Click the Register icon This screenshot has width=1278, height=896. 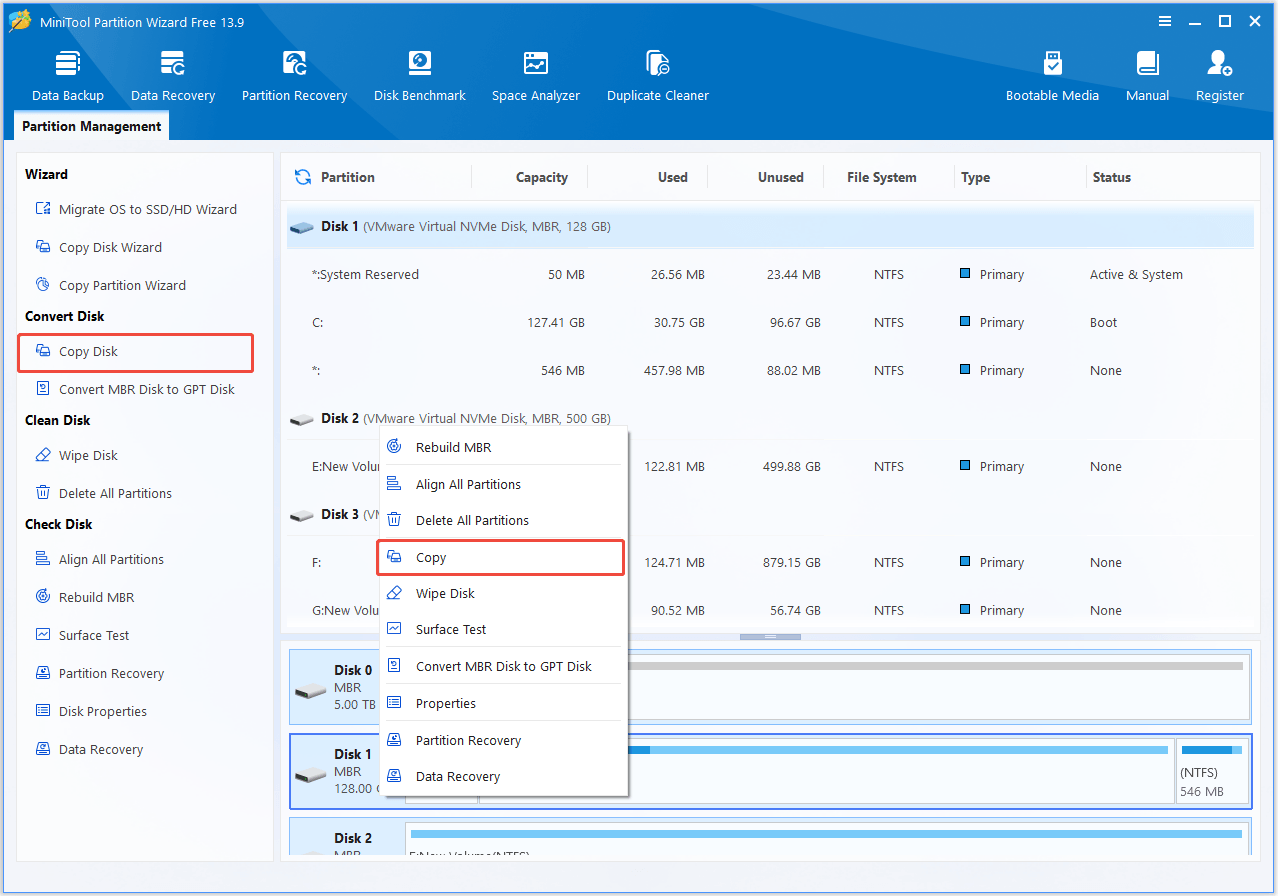(x=1220, y=76)
